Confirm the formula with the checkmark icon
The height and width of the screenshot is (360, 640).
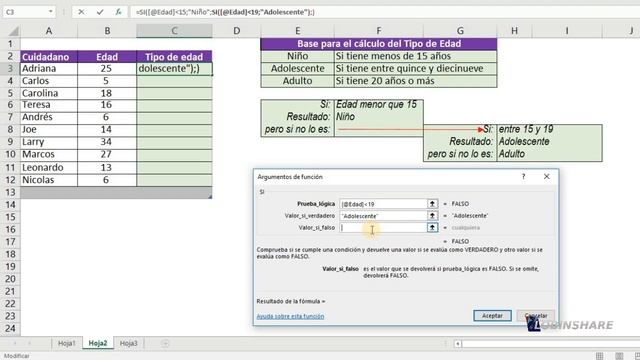point(100,12)
